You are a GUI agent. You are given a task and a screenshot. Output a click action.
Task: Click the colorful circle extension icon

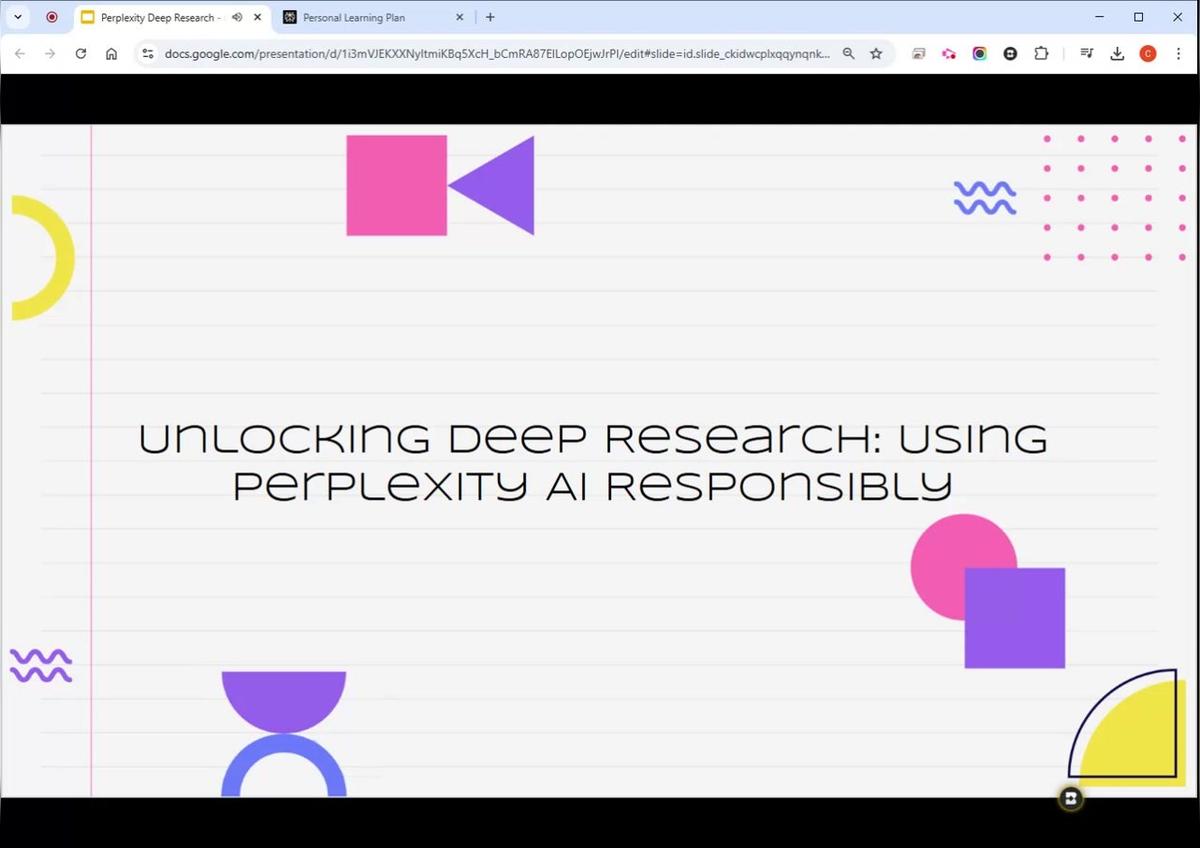tap(979, 54)
